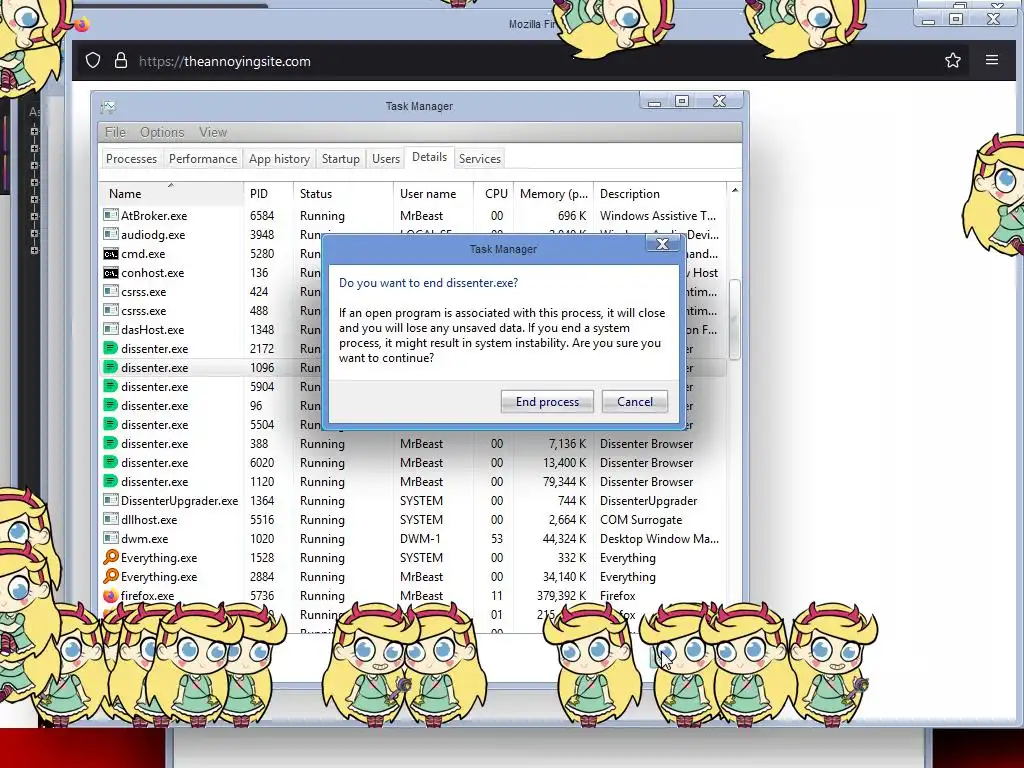This screenshot has height=768, width=1024.
Task: Click the theannoyingsite.com address bar
Action: [x=225, y=61]
